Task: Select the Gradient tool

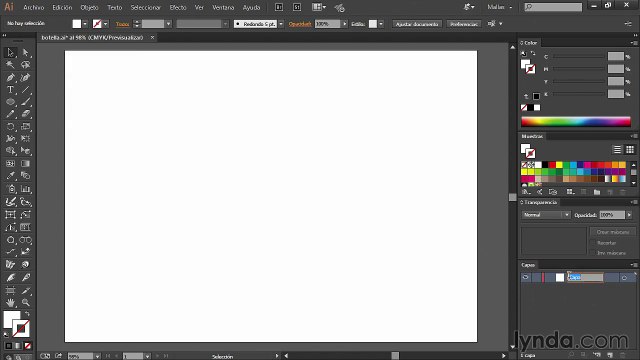Action: click(x=25, y=164)
